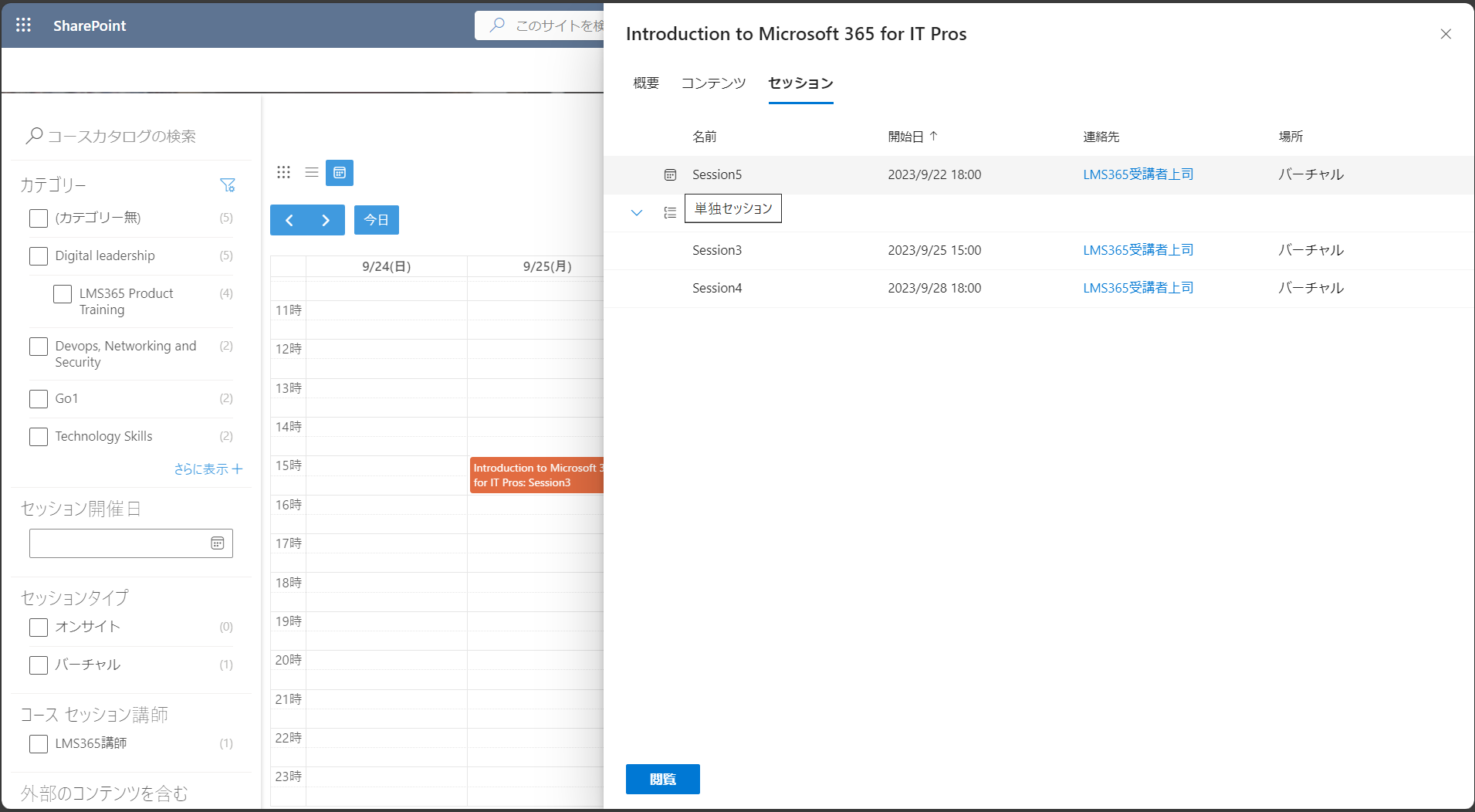The width and height of the screenshot is (1475, 812).
Task: Open the 概要 tab
Action: (x=646, y=83)
